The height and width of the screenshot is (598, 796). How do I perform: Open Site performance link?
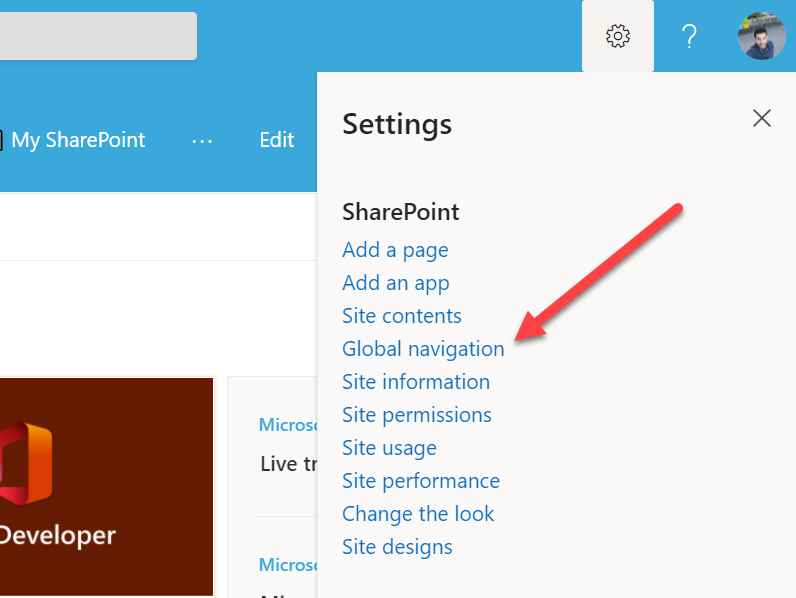(421, 481)
